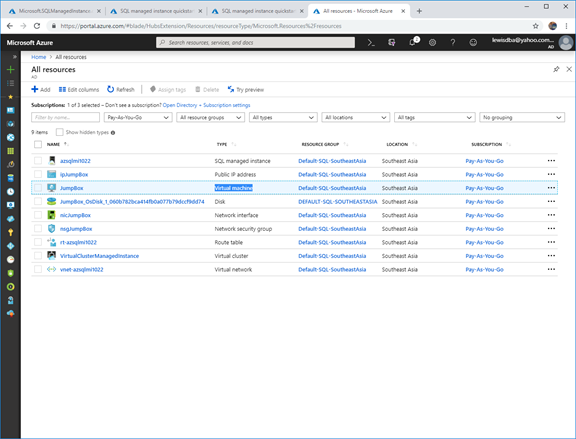576x439 pixels.
Task: Click the account avatar picture
Action: (x=566, y=43)
